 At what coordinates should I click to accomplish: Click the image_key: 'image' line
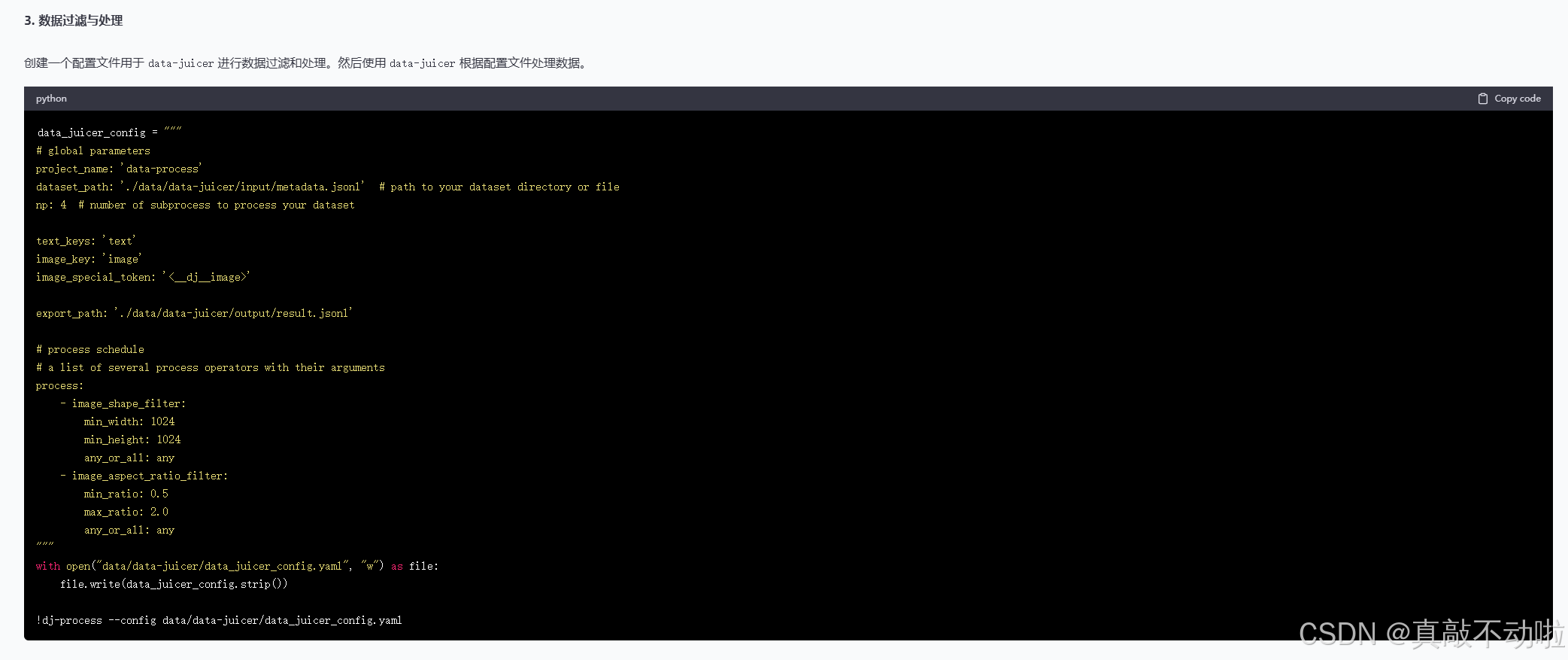(x=89, y=259)
